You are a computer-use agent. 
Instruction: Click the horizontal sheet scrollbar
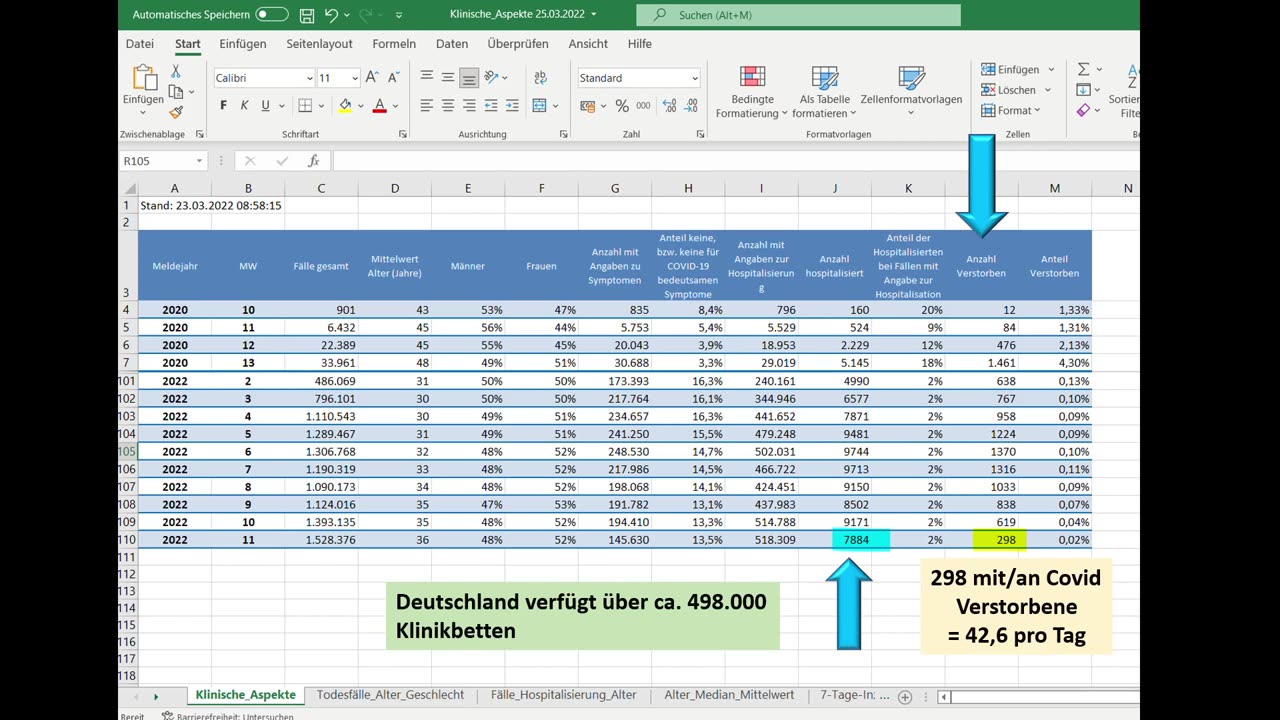(1040, 697)
